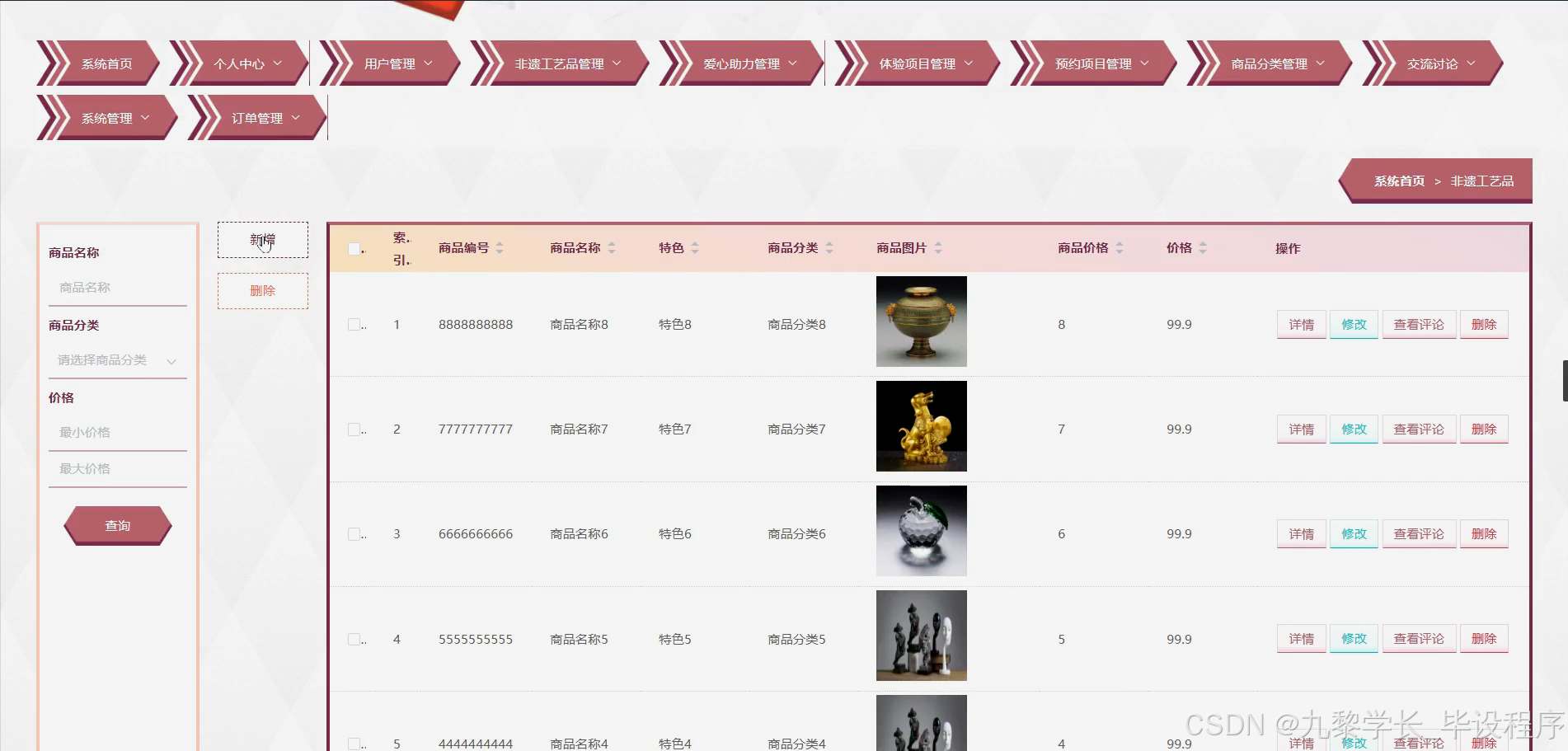
Task: Open 订单管理 nav menu
Action: pos(257,118)
